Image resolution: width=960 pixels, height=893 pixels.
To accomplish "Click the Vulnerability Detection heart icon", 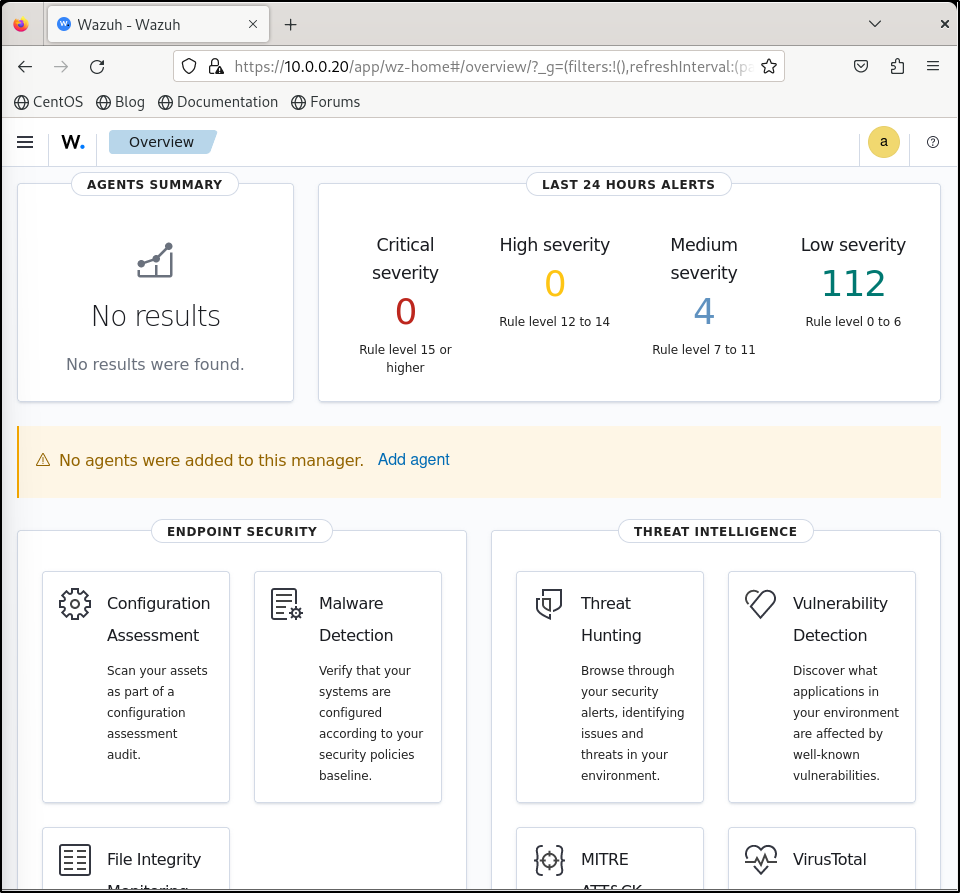I will tap(760, 604).
